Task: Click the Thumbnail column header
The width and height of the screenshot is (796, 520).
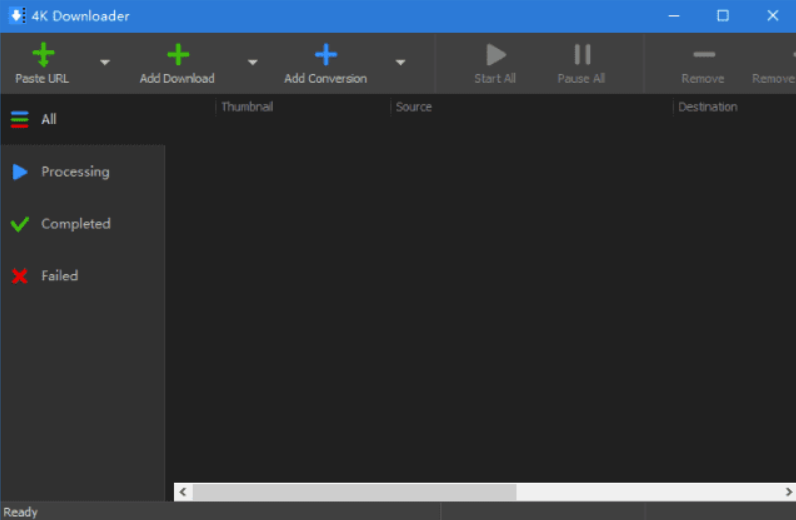Action: click(247, 107)
